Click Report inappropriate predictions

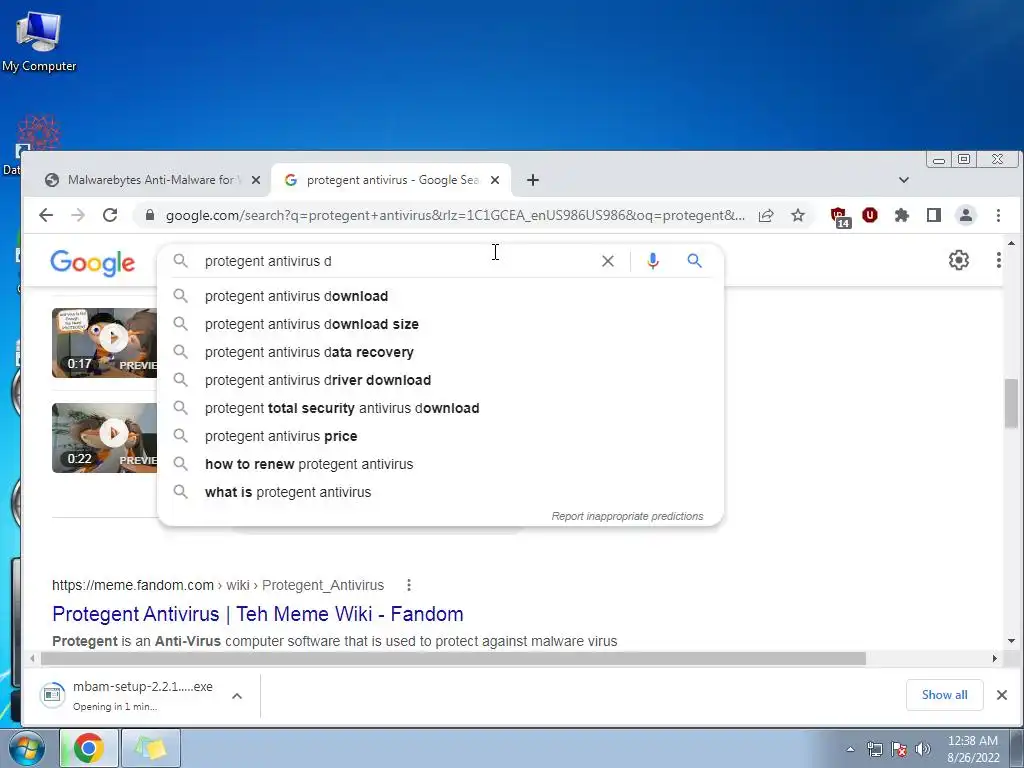click(x=627, y=516)
